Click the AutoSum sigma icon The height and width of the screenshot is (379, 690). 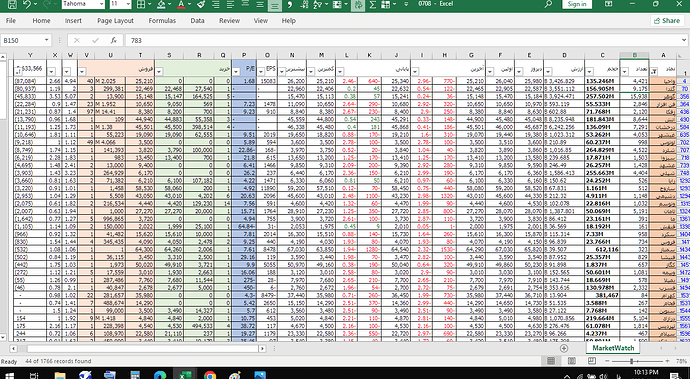(372, 4)
